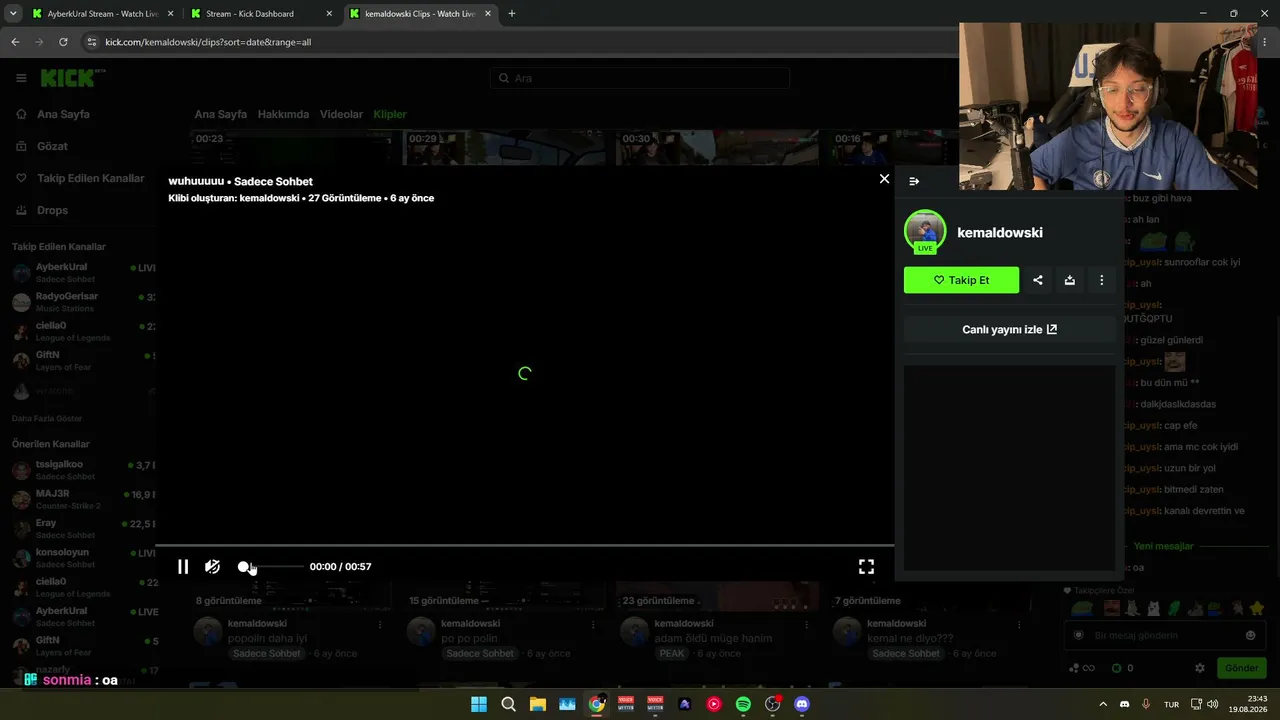Open Takip Edilen Kanallar in sidebar
The image size is (1280, 720).
click(90, 178)
